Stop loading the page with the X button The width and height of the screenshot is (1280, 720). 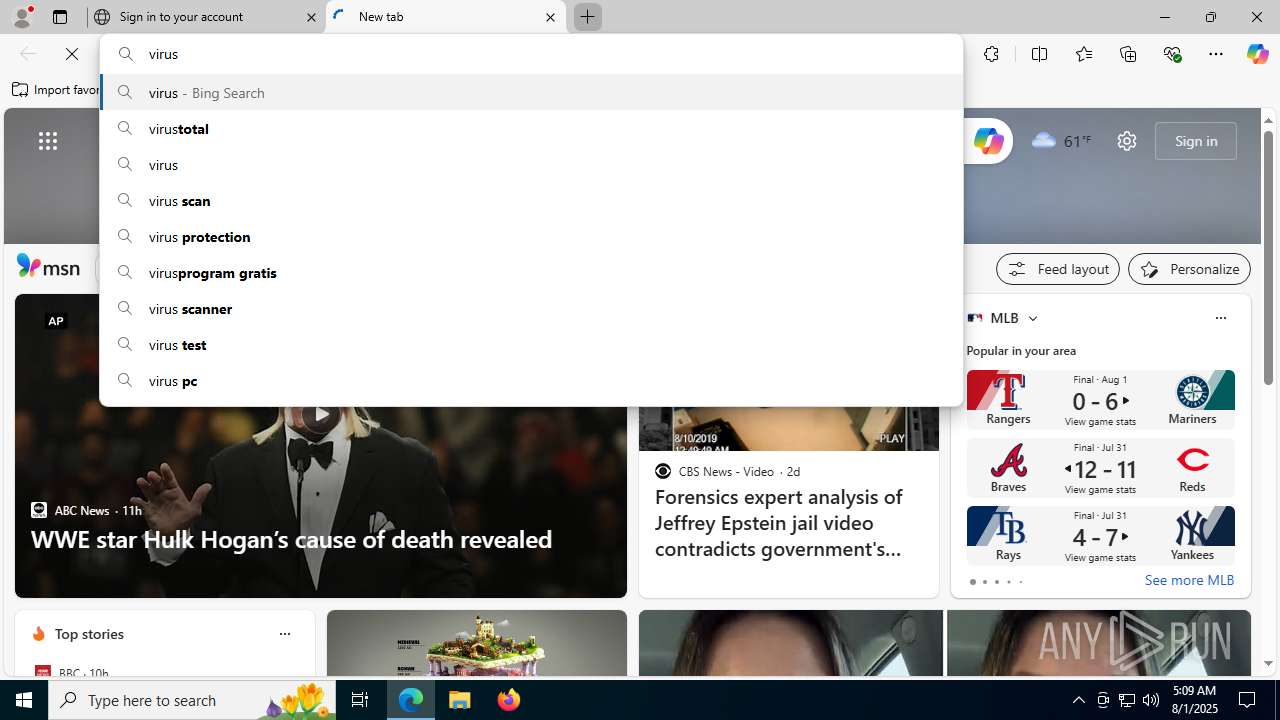[72, 54]
